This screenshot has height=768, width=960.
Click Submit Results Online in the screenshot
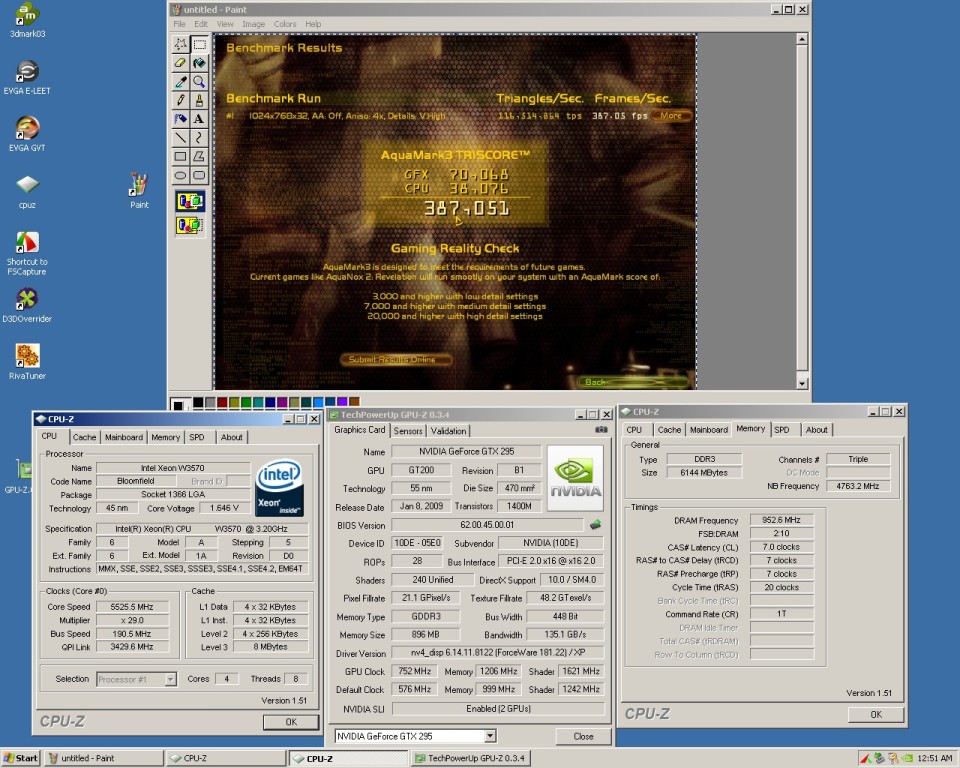click(x=396, y=360)
